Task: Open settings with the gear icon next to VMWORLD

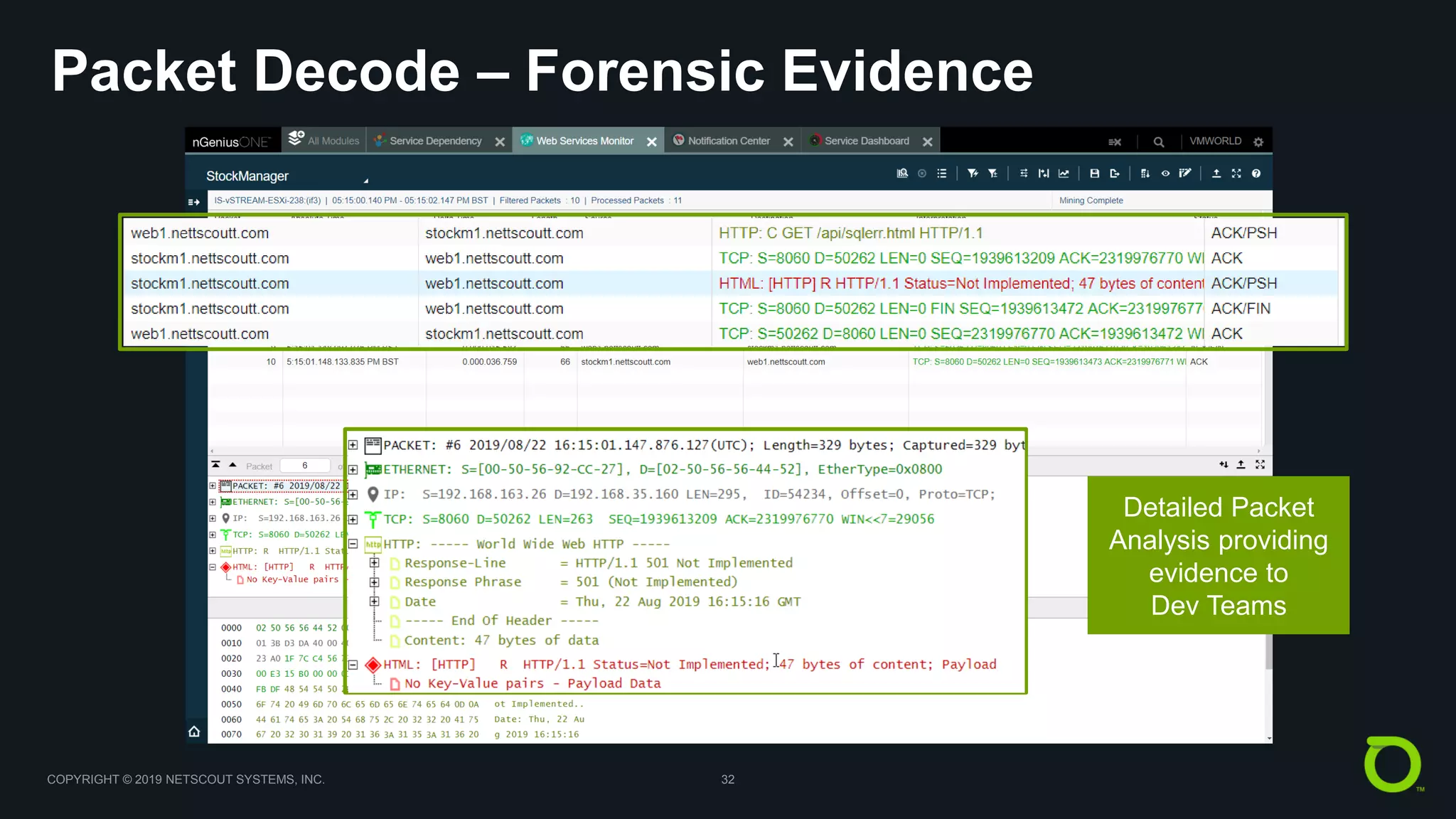Action: point(1258,142)
